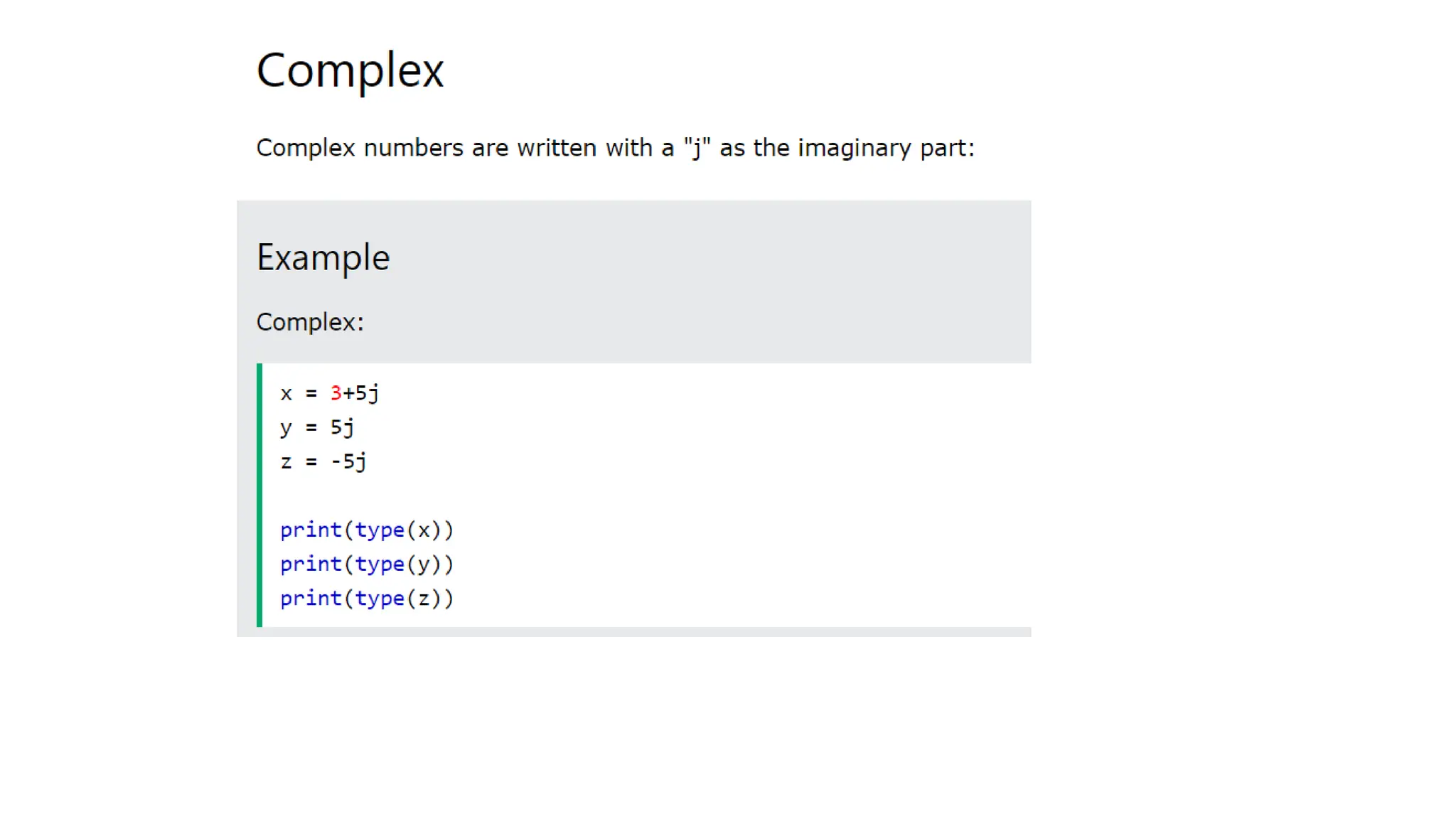Click code line z = -5j
This screenshot has height=819, width=1456.
click(x=323, y=461)
